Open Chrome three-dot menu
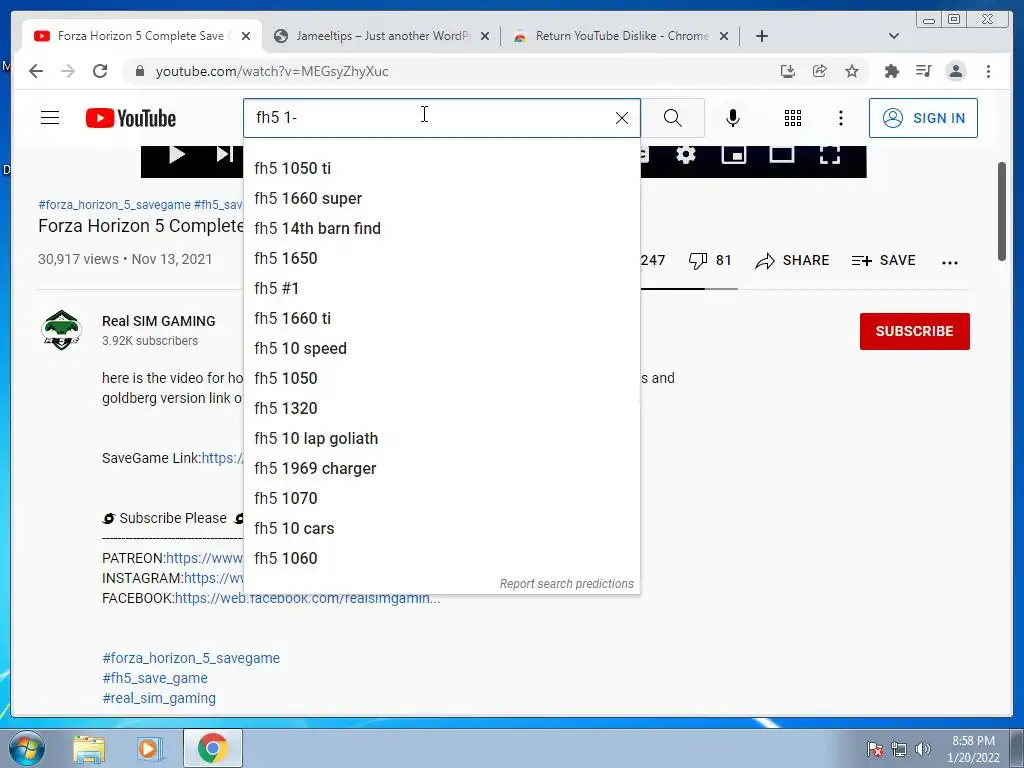 point(988,71)
